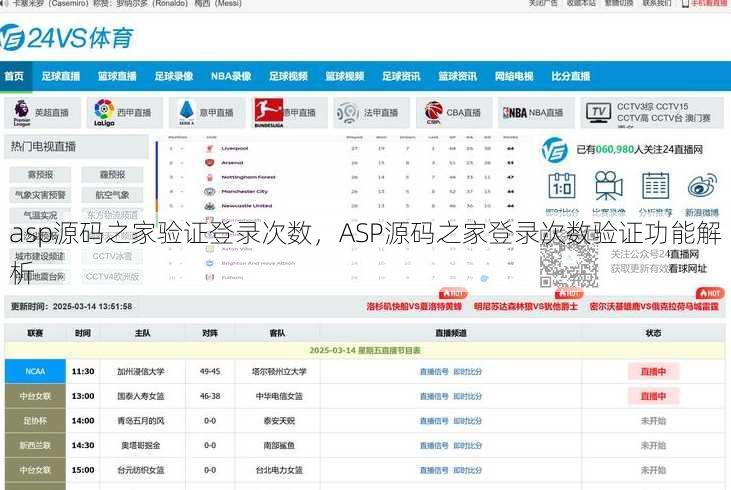The height and width of the screenshot is (490, 731).
Task: Click 即时比分 for 奥塔哥掘金 match
Action: point(468,446)
